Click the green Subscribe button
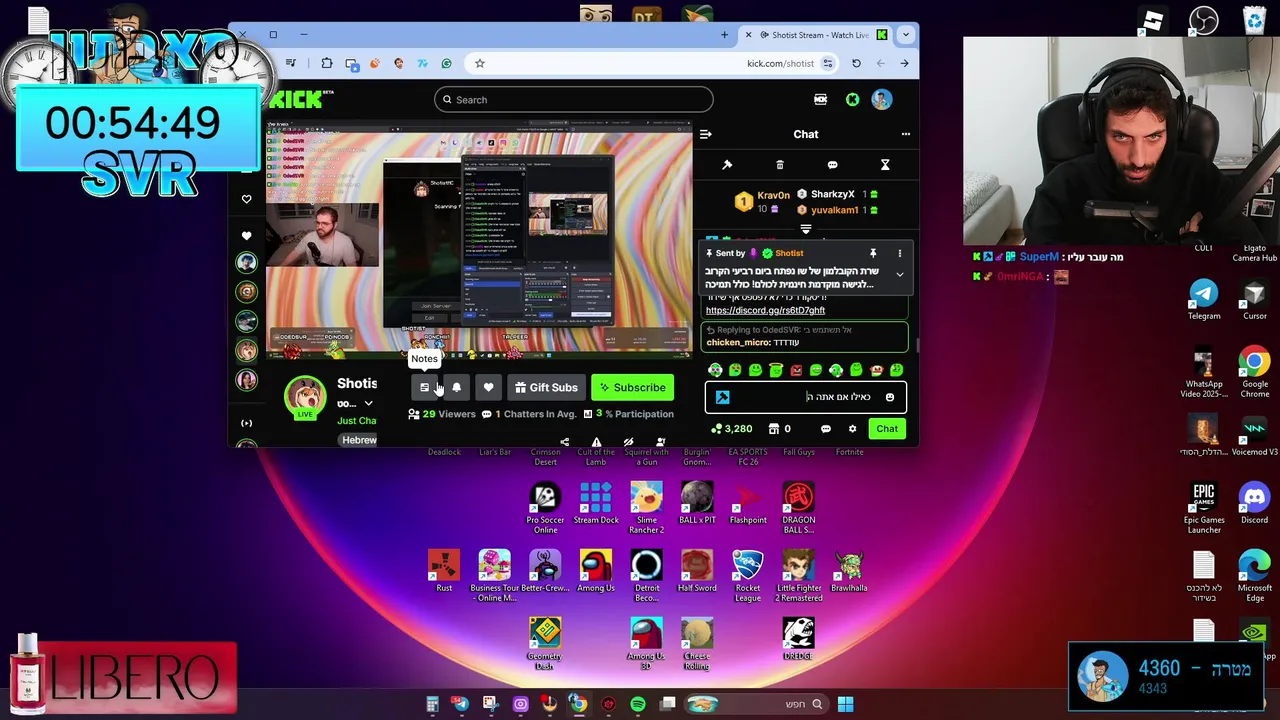 632,388
